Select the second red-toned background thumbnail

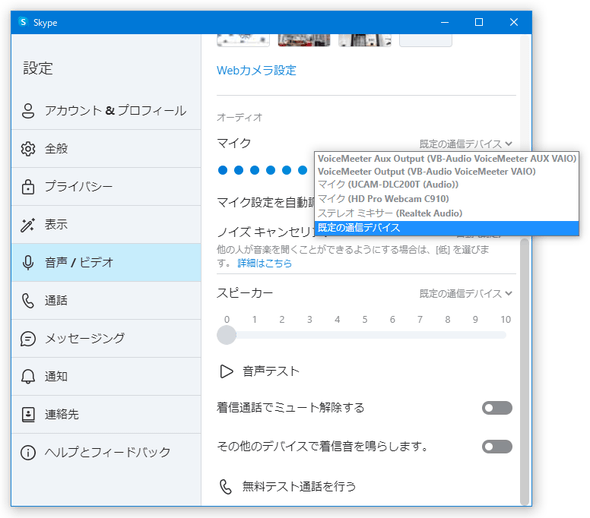(x=304, y=40)
